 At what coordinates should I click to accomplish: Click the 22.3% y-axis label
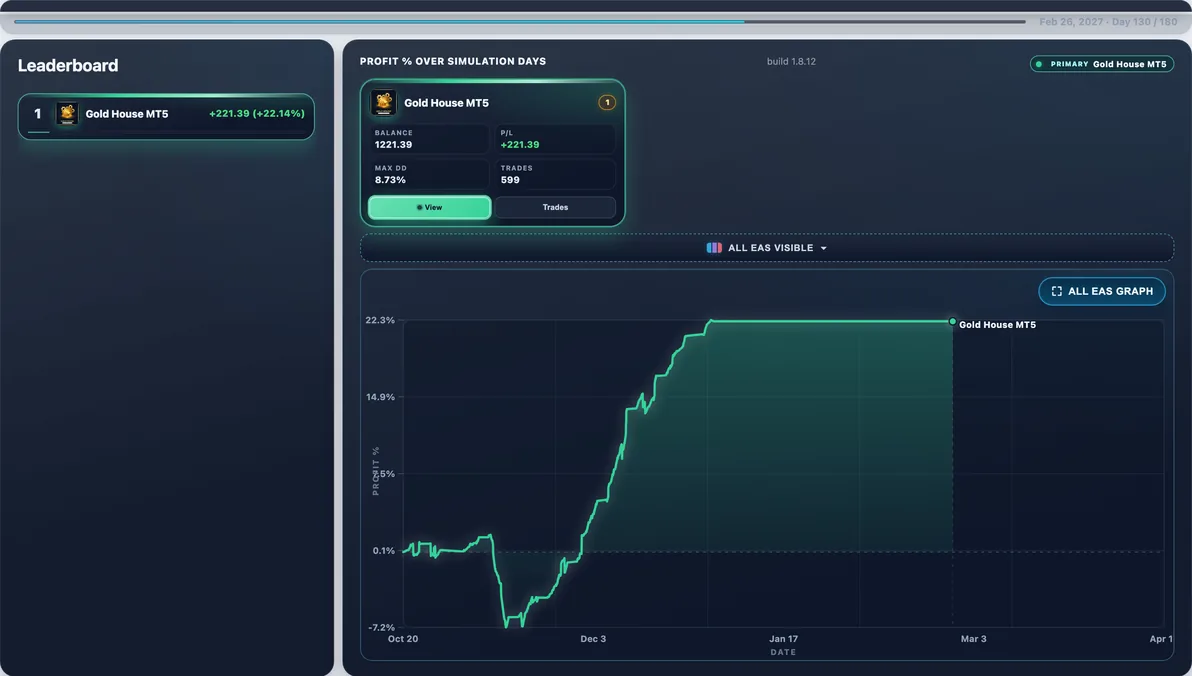tap(380, 320)
